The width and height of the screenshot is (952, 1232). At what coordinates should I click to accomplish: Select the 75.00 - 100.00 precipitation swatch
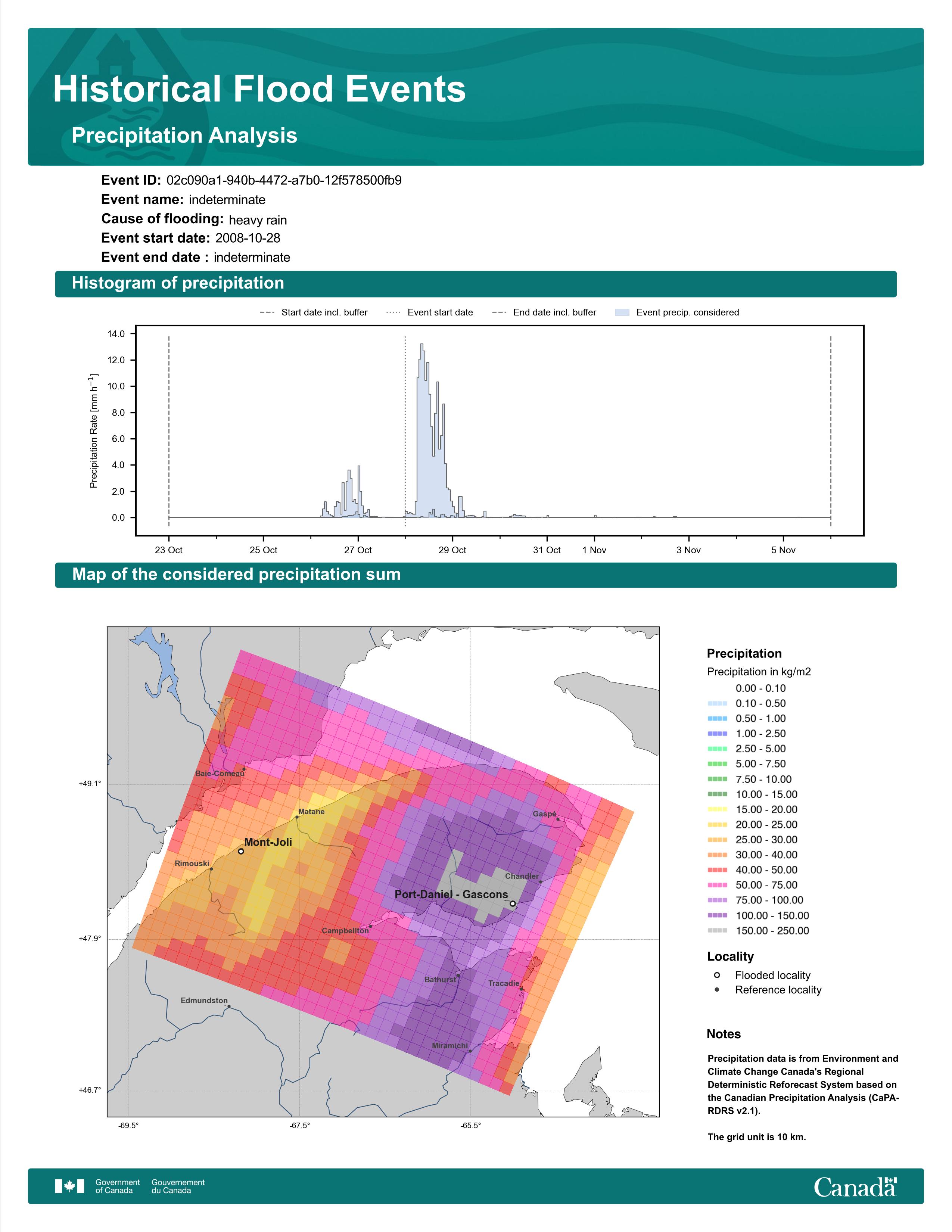click(718, 900)
